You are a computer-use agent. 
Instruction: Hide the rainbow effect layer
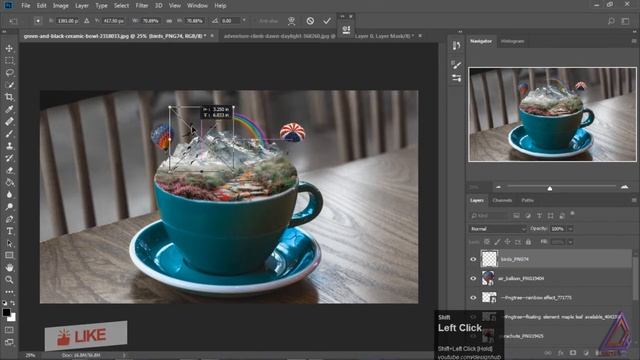coord(473,298)
